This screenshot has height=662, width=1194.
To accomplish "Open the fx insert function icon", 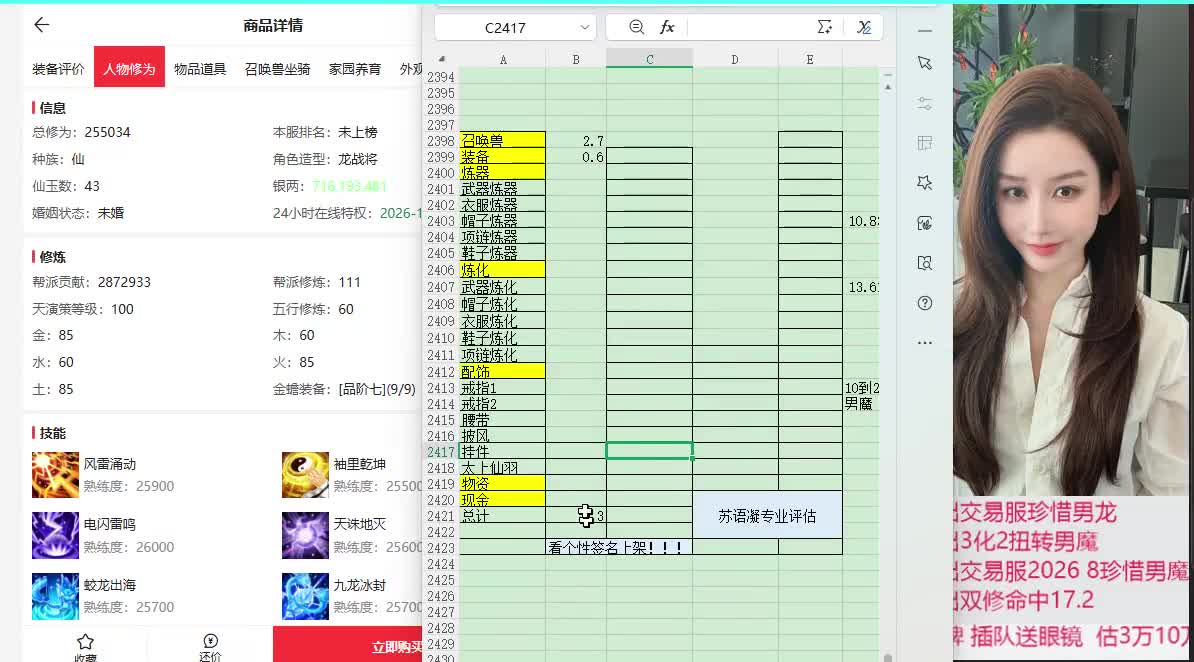I will click(667, 27).
